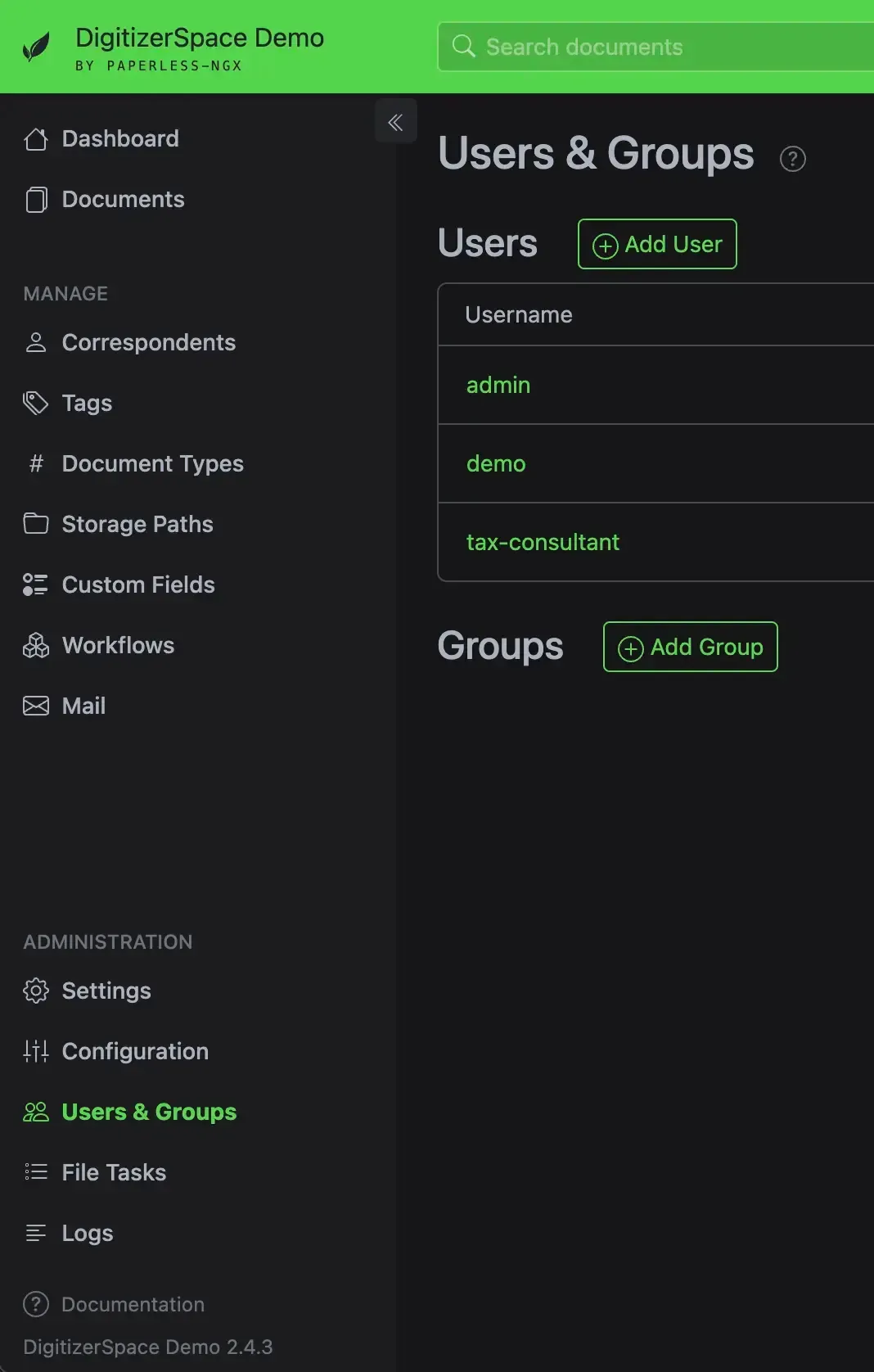Click the Storage Paths folder icon
This screenshot has width=874, height=1372.
pos(36,523)
